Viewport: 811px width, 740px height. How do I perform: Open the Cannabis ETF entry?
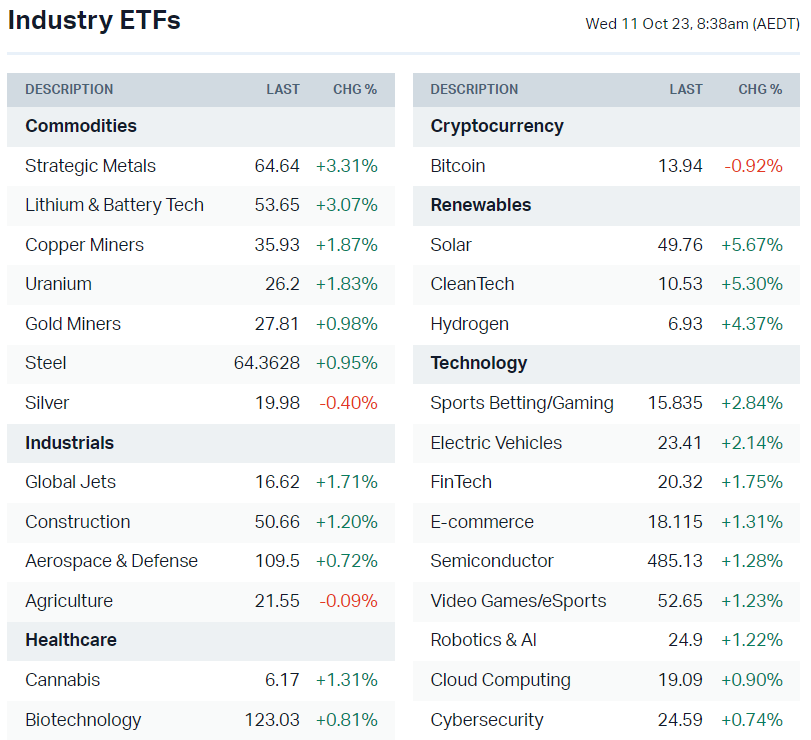[x=63, y=680]
